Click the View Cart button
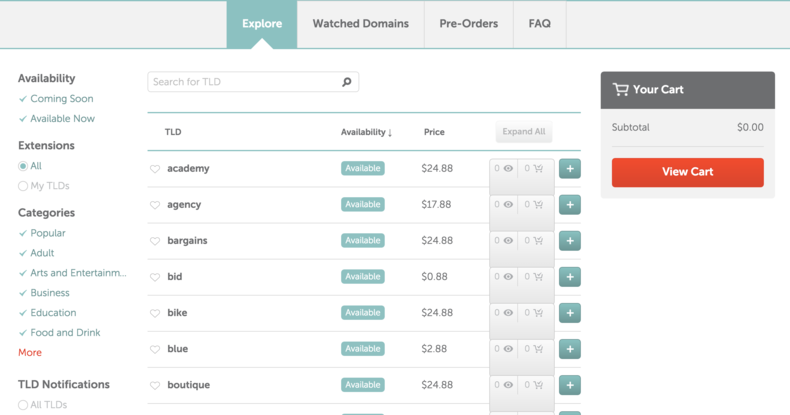 [x=688, y=172]
